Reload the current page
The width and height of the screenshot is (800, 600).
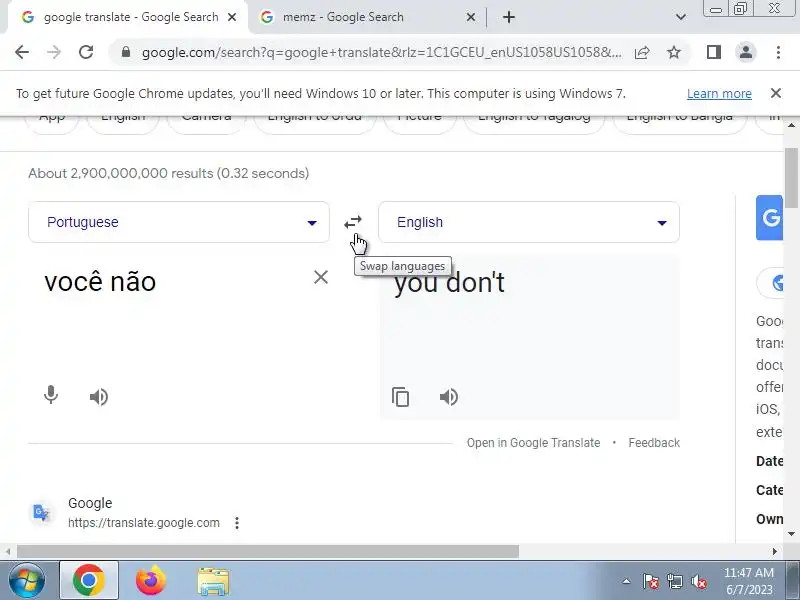click(86, 52)
